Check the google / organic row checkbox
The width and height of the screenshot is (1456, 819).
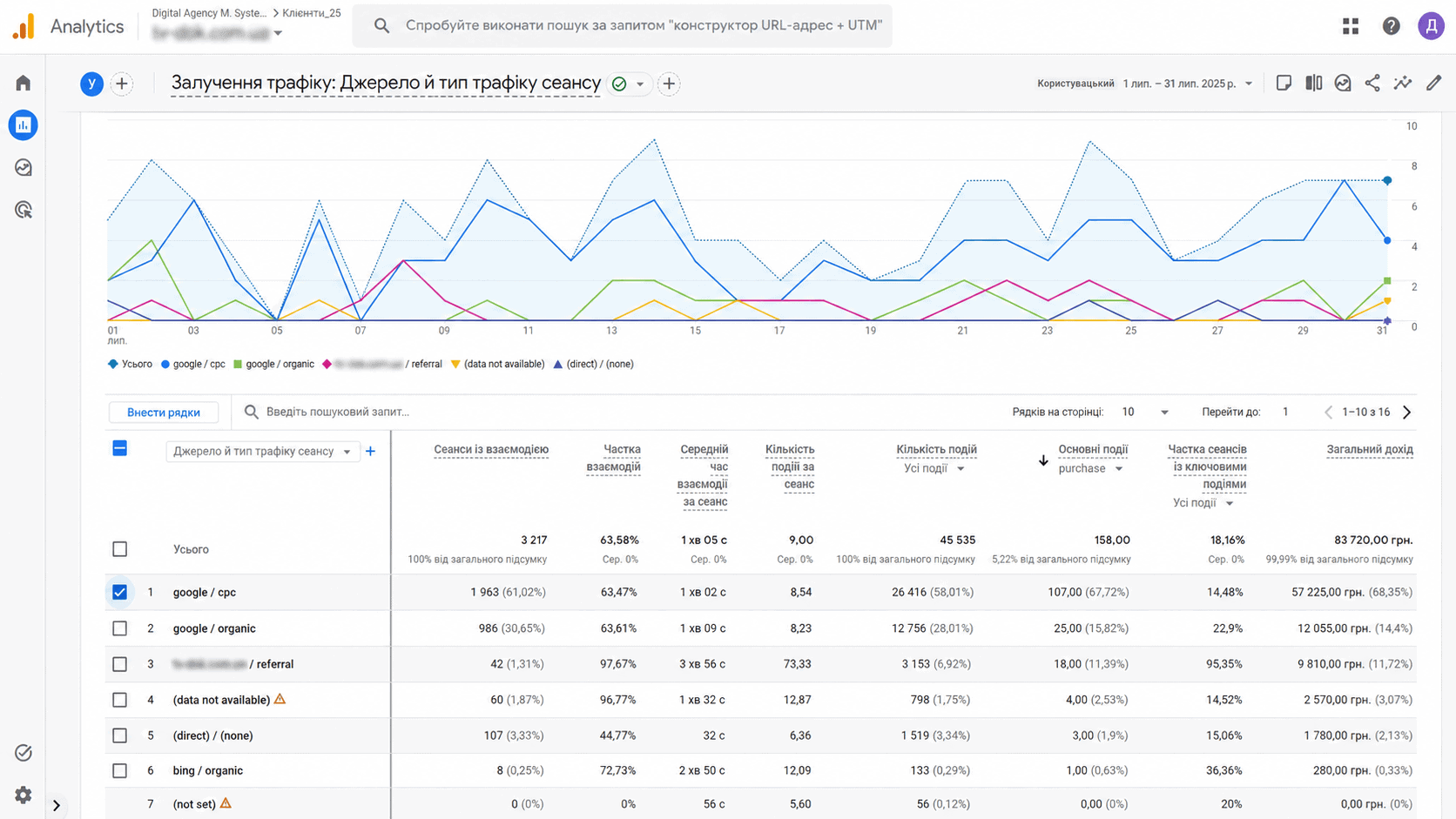click(x=120, y=628)
